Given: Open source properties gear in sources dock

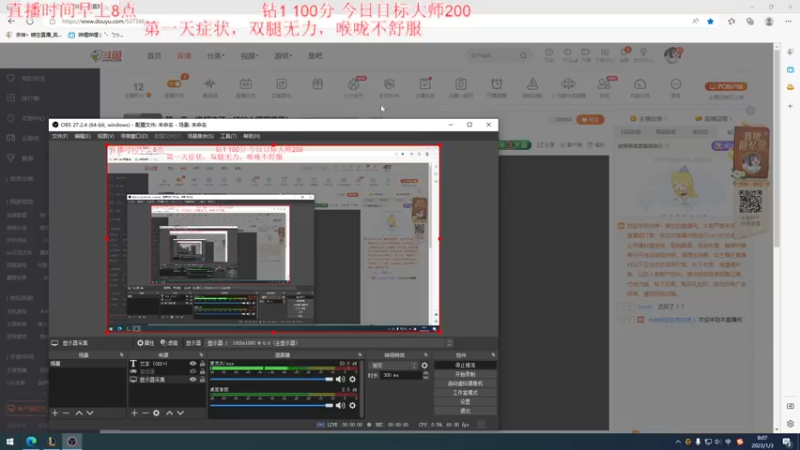Looking at the screenshot, I should tap(156, 413).
